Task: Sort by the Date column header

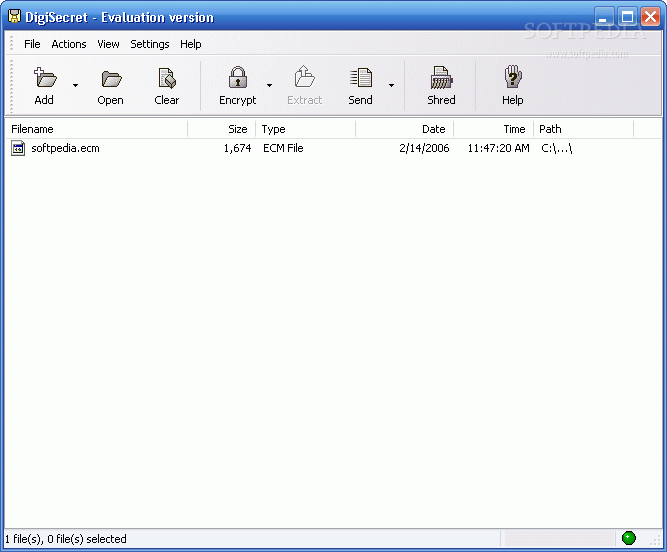Action: click(x=405, y=129)
